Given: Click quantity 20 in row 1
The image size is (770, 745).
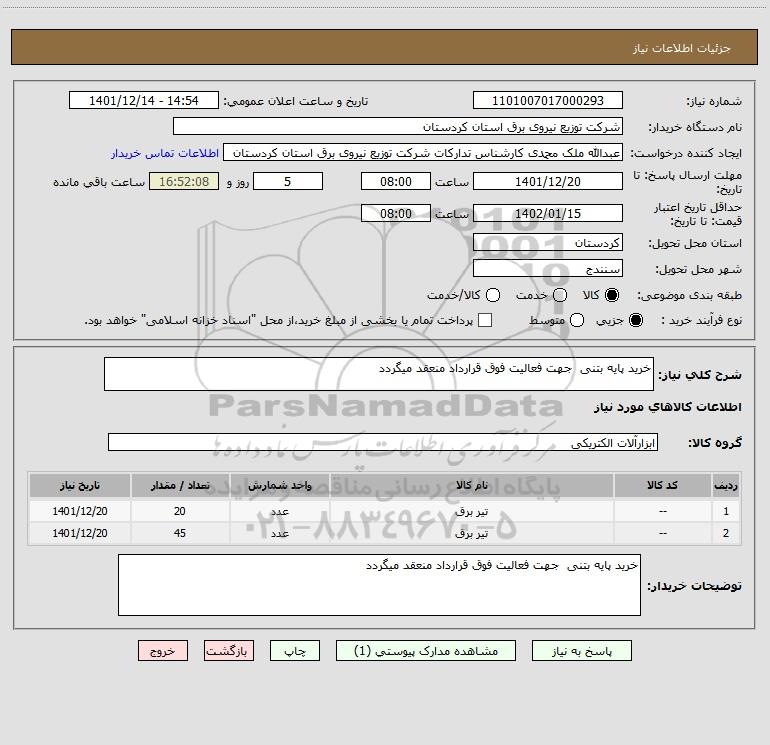Looking at the screenshot, I should pyautogui.click(x=180, y=511).
